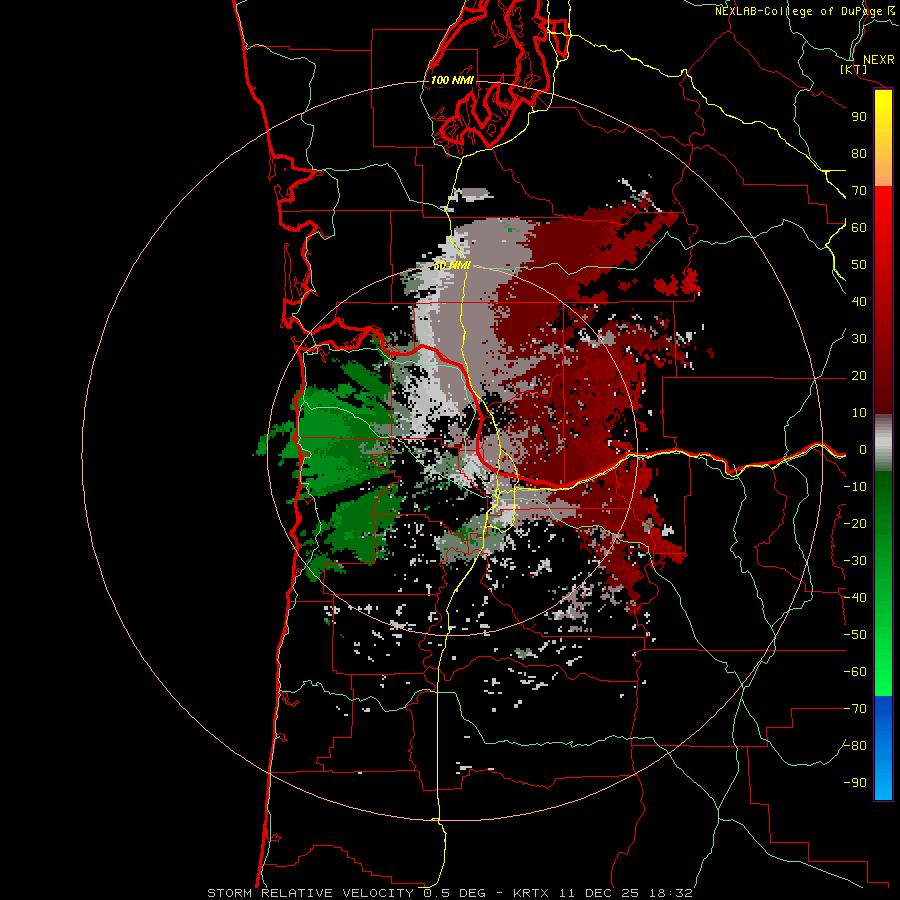Select the -90 value on the velocity scale
Image resolution: width=900 pixels, height=900 pixels.
855,783
